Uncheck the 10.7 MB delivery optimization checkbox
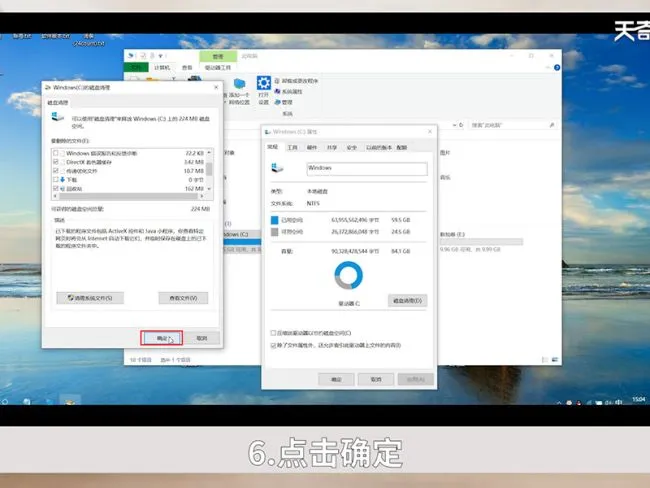Screen dimensions: 650x488 coord(56,170)
